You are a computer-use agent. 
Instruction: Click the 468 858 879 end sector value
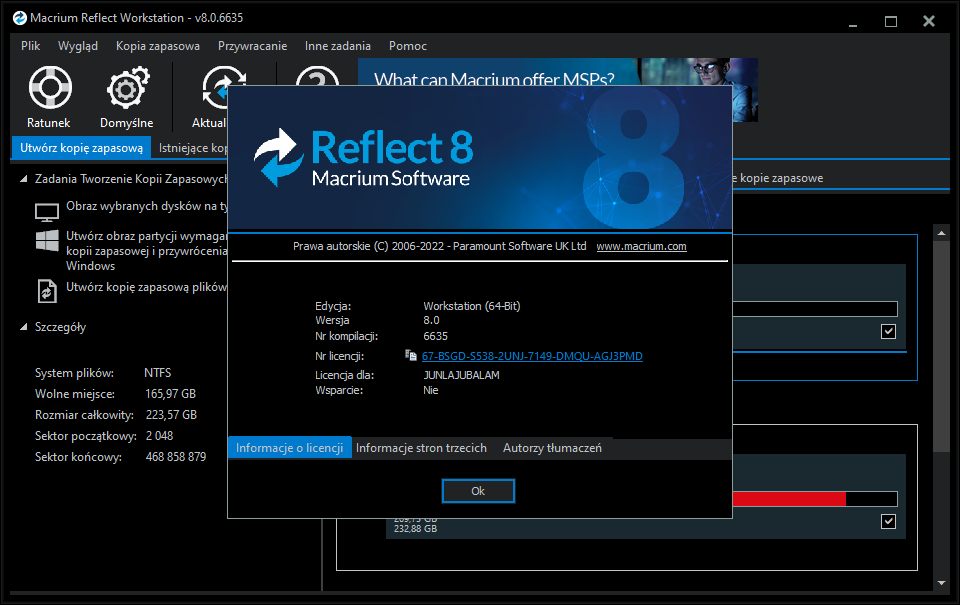[x=176, y=457]
